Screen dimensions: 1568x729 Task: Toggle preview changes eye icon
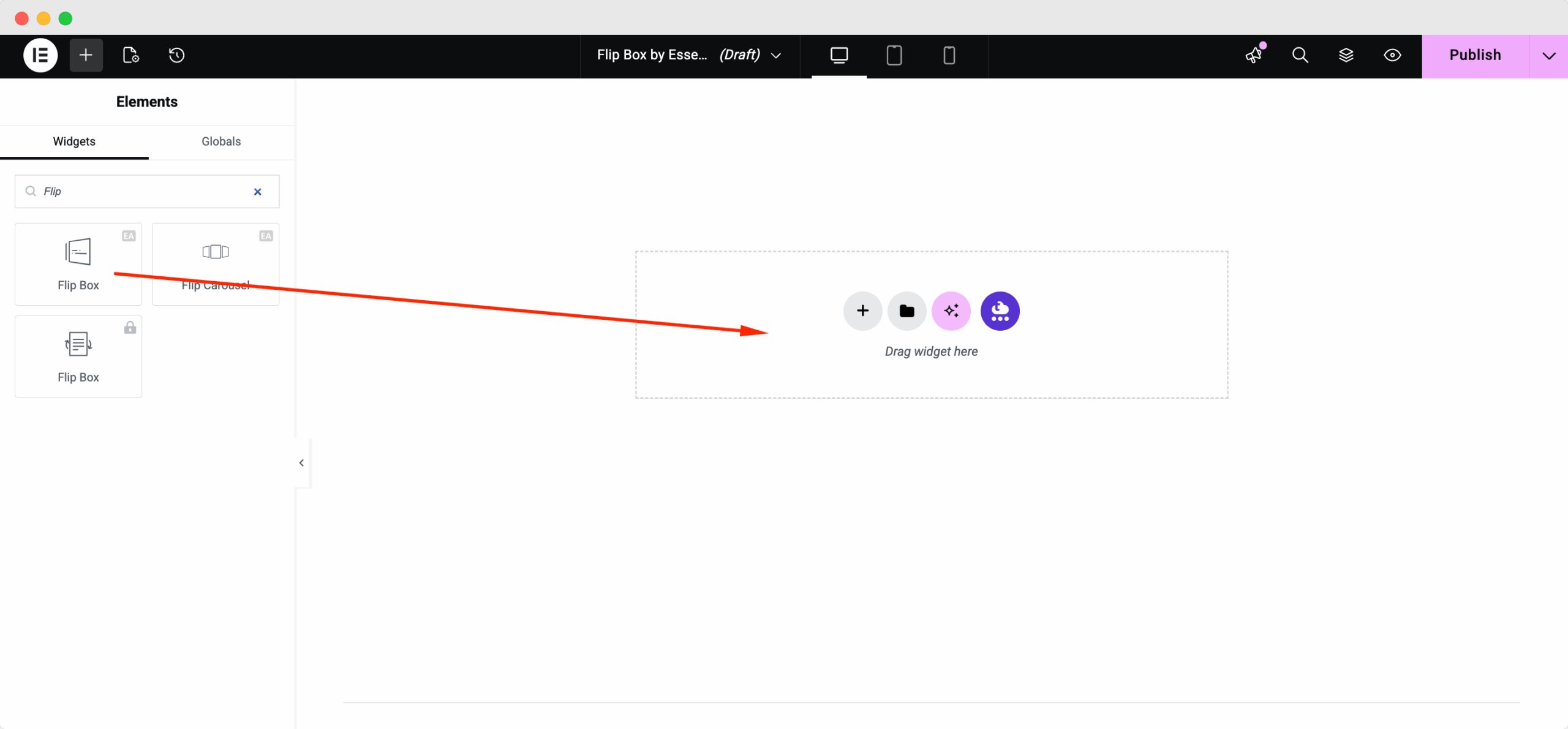click(x=1392, y=55)
